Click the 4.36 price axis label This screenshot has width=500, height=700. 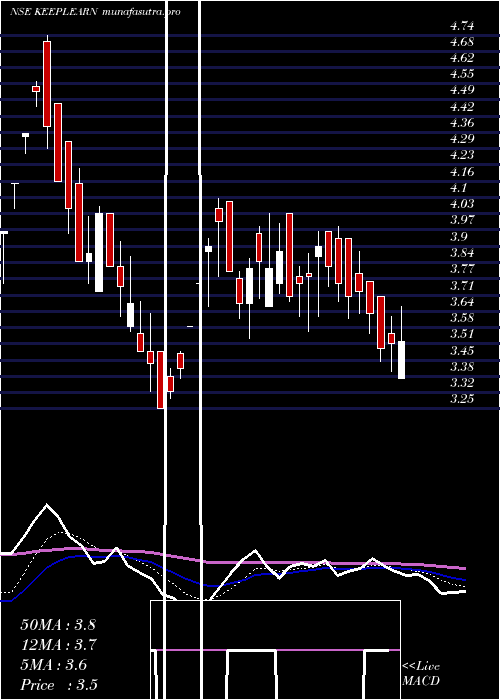click(x=462, y=123)
